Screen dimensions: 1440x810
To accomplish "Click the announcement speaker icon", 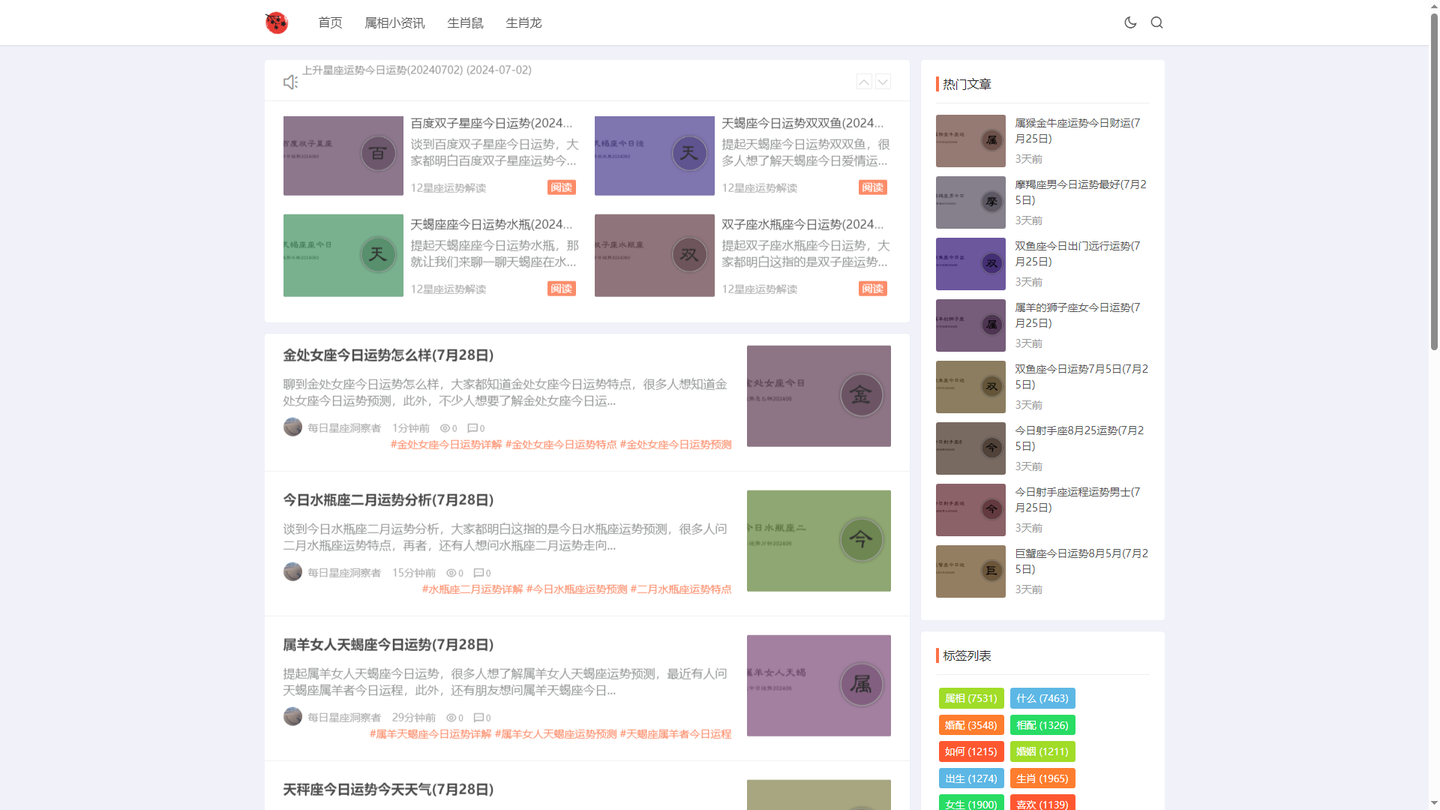I will [290, 82].
